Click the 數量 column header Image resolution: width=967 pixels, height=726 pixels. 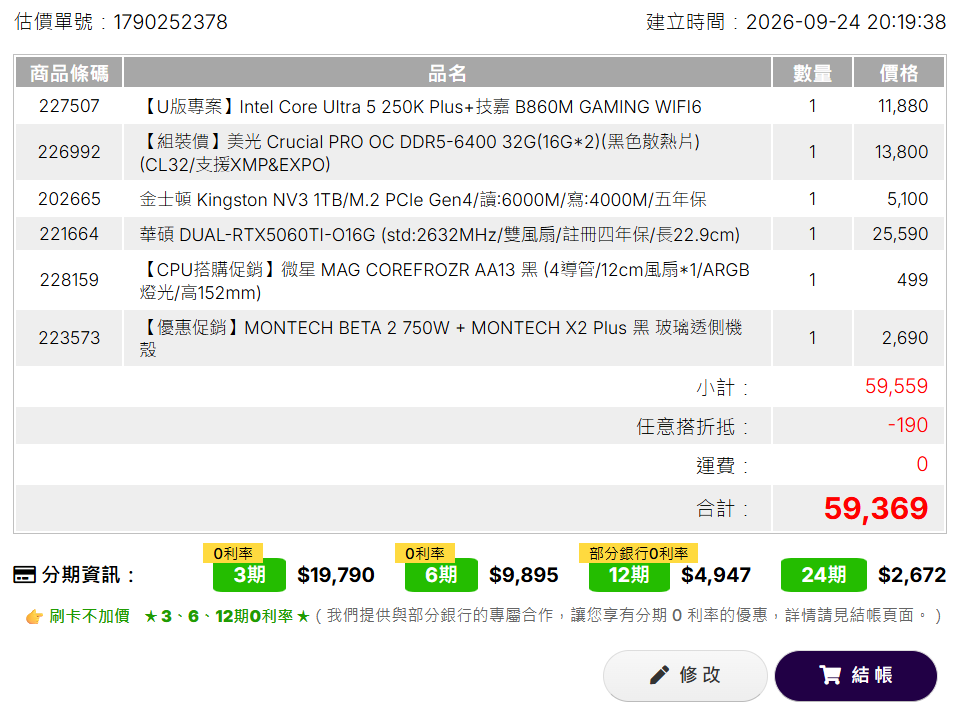812,73
